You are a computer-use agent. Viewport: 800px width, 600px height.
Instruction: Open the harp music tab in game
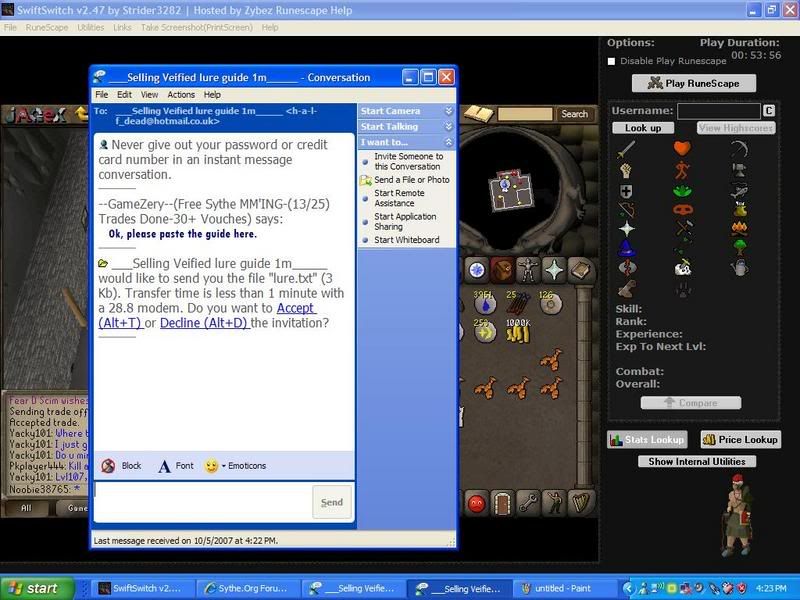coord(581,504)
